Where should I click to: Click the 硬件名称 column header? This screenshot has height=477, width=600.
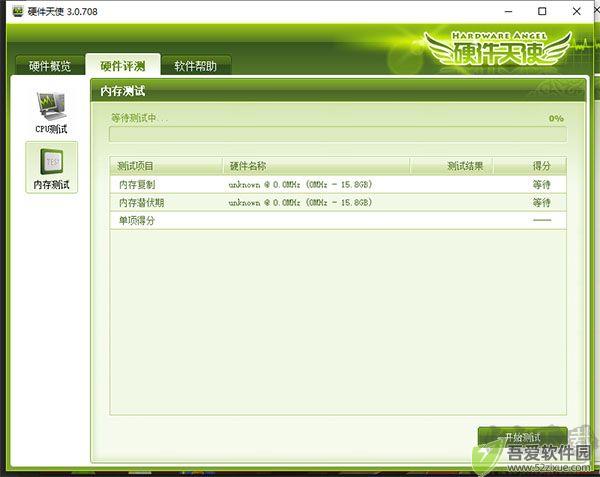point(316,166)
